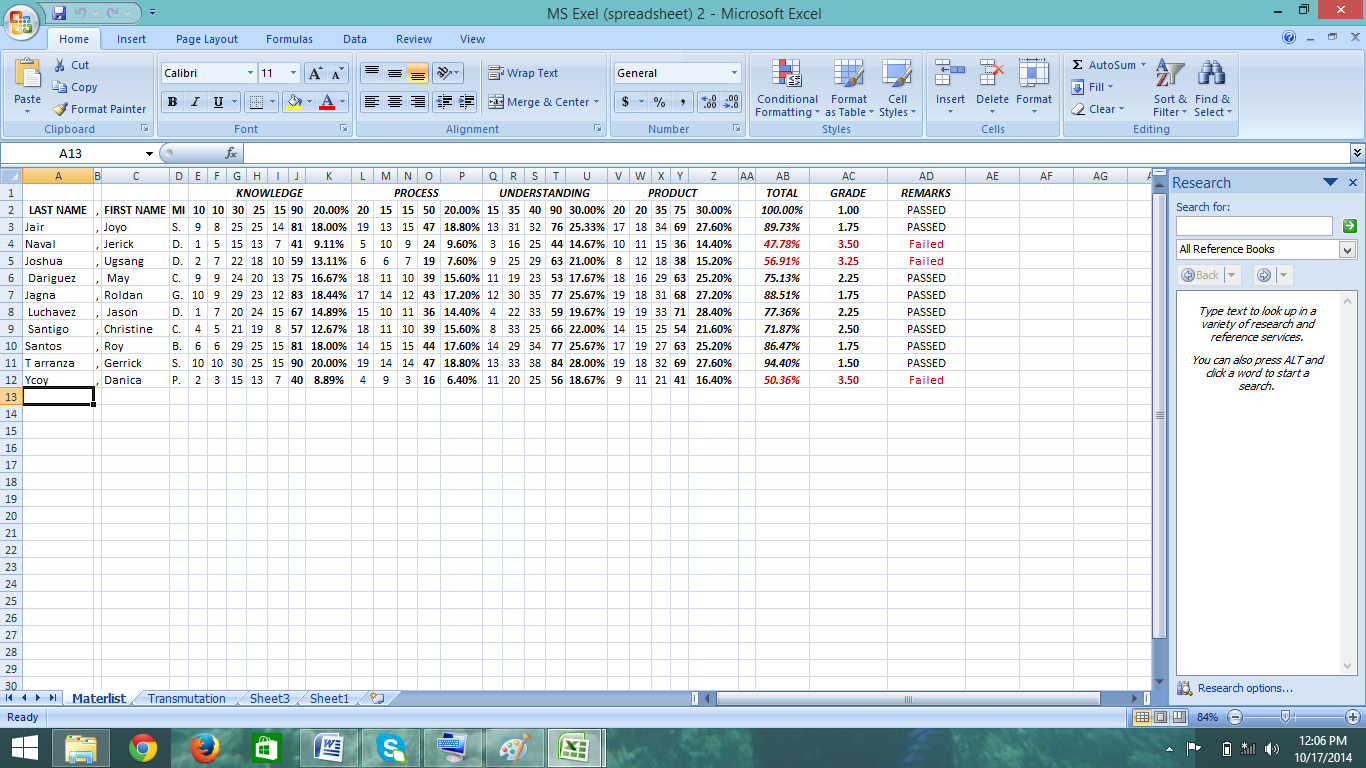
Task: Apply Bold formatting from Font group
Action: [172, 101]
